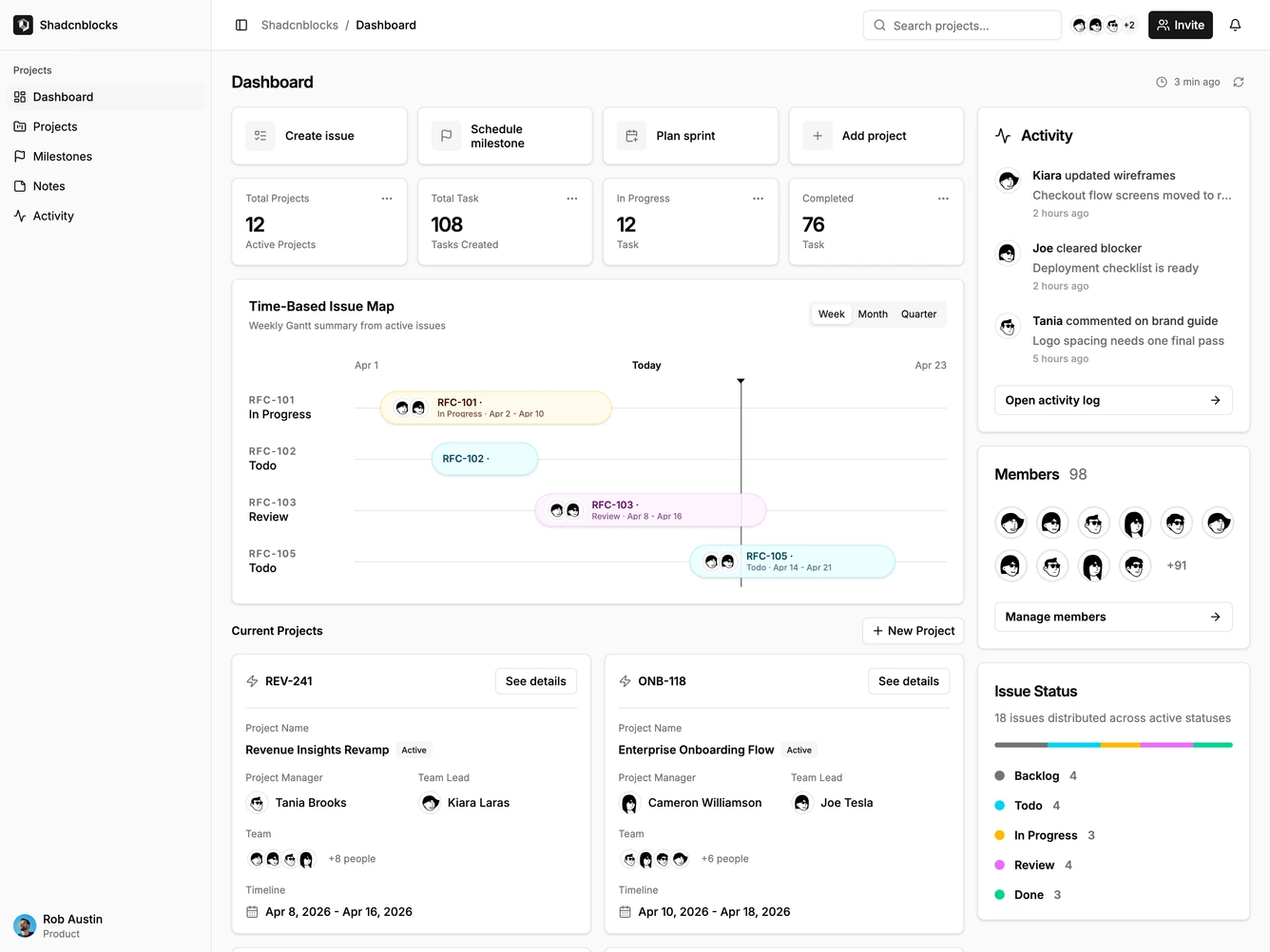Click the Schedule milestone flag icon
The width and height of the screenshot is (1270, 952).
446,136
